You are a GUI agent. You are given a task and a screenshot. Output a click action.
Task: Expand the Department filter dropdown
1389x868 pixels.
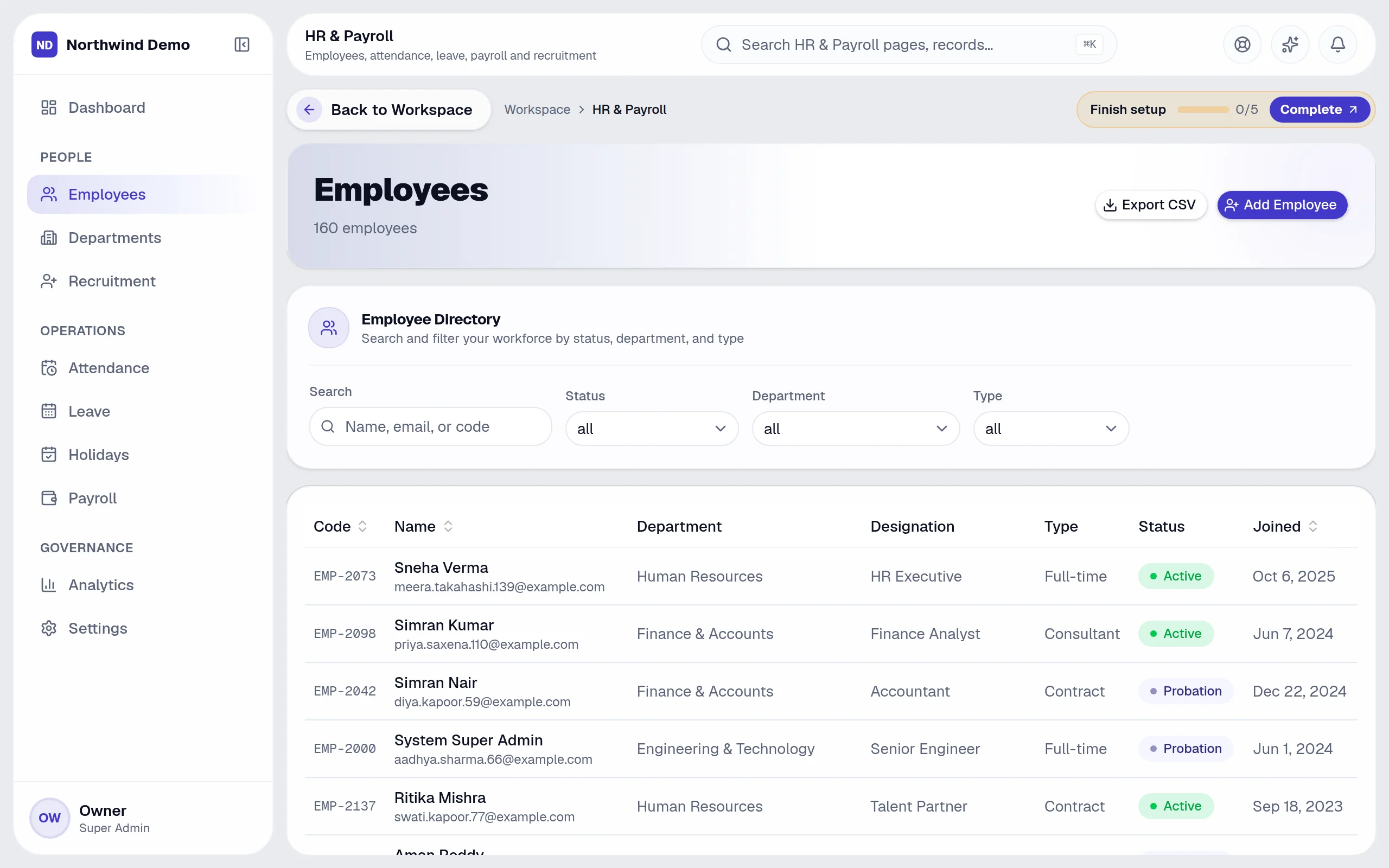[x=855, y=429]
